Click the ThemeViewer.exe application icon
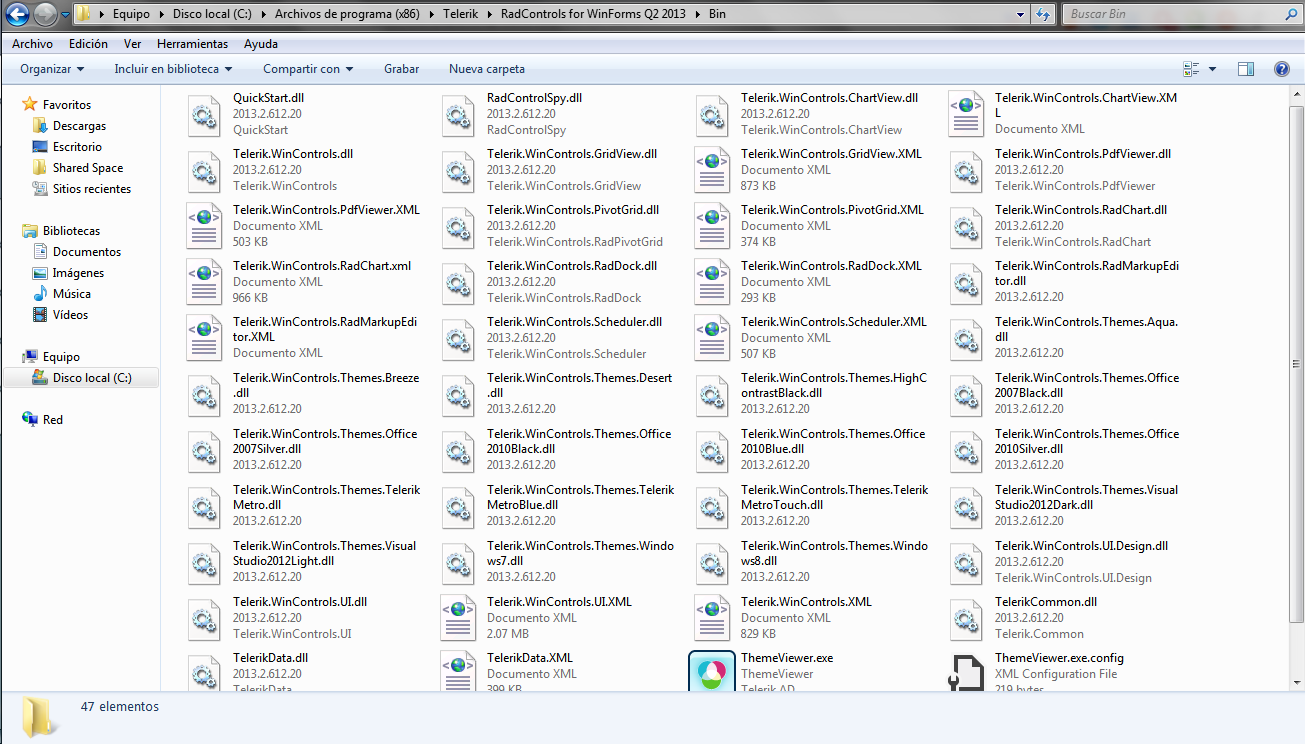This screenshot has height=748, width=1307. click(x=712, y=671)
